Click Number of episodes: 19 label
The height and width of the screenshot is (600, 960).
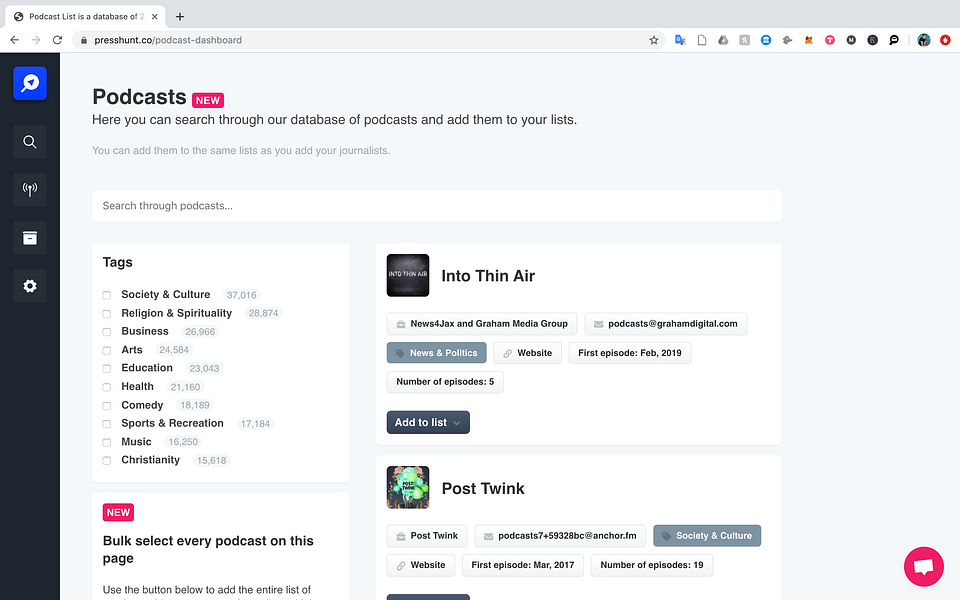click(x=651, y=565)
